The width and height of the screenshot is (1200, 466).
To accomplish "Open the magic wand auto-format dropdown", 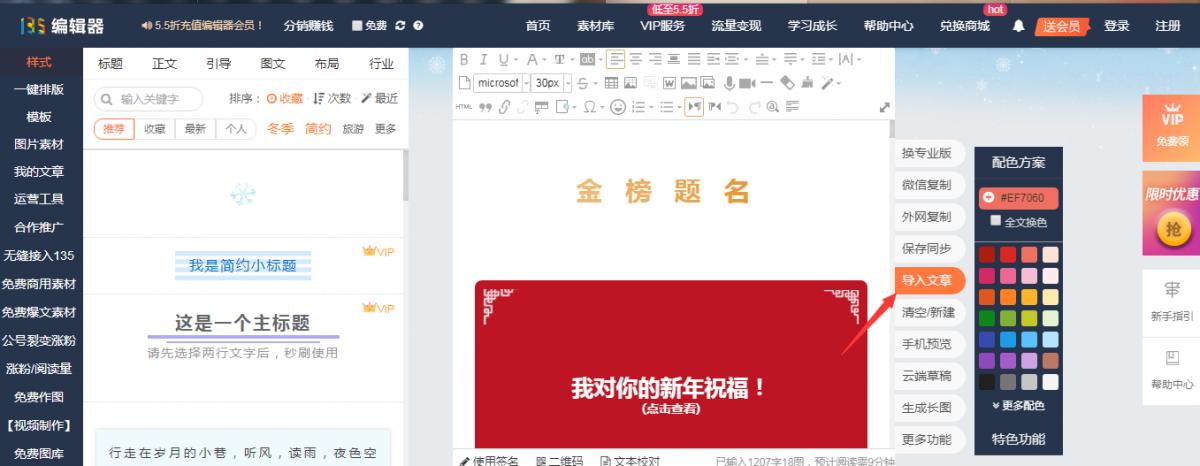I will click(x=839, y=83).
